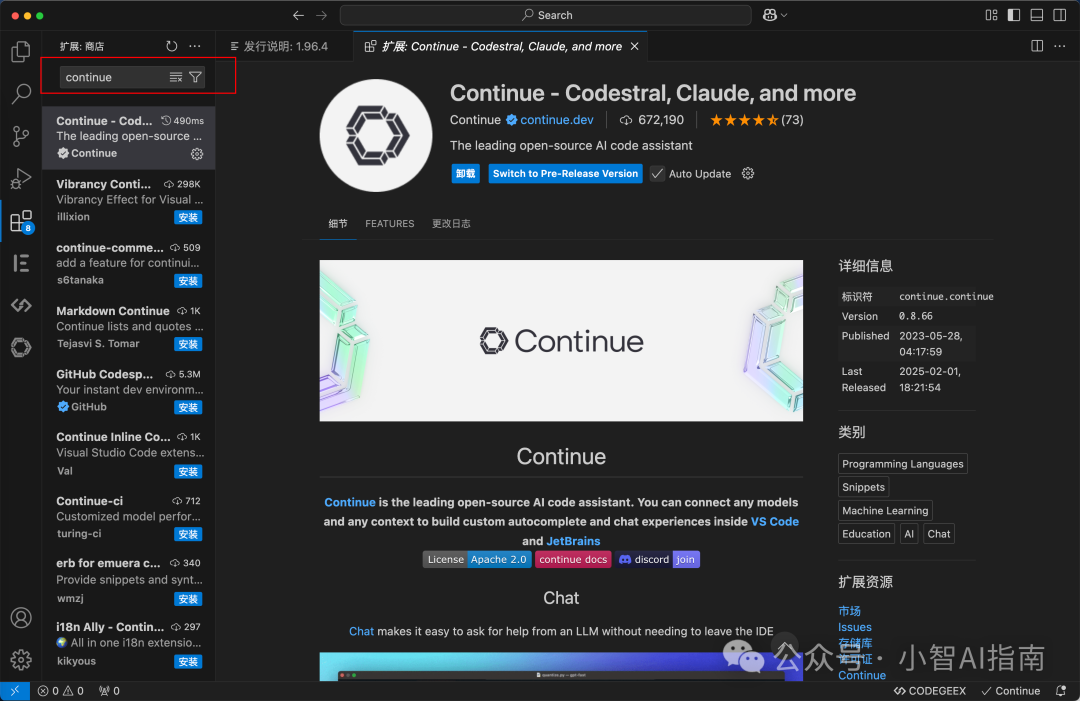The height and width of the screenshot is (701, 1080).
Task: Open the extension settings gear beside Auto Update
Action: (748, 174)
